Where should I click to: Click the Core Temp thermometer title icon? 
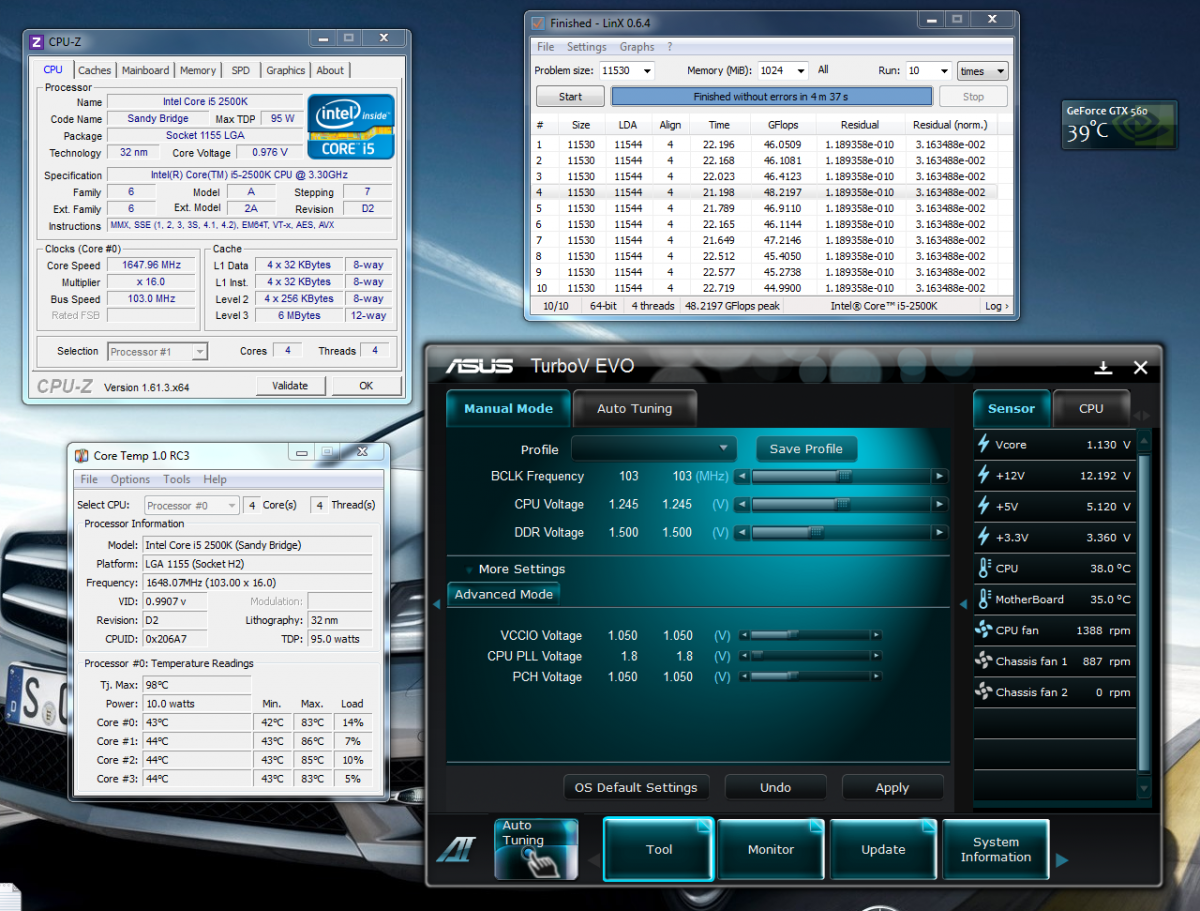pos(80,455)
